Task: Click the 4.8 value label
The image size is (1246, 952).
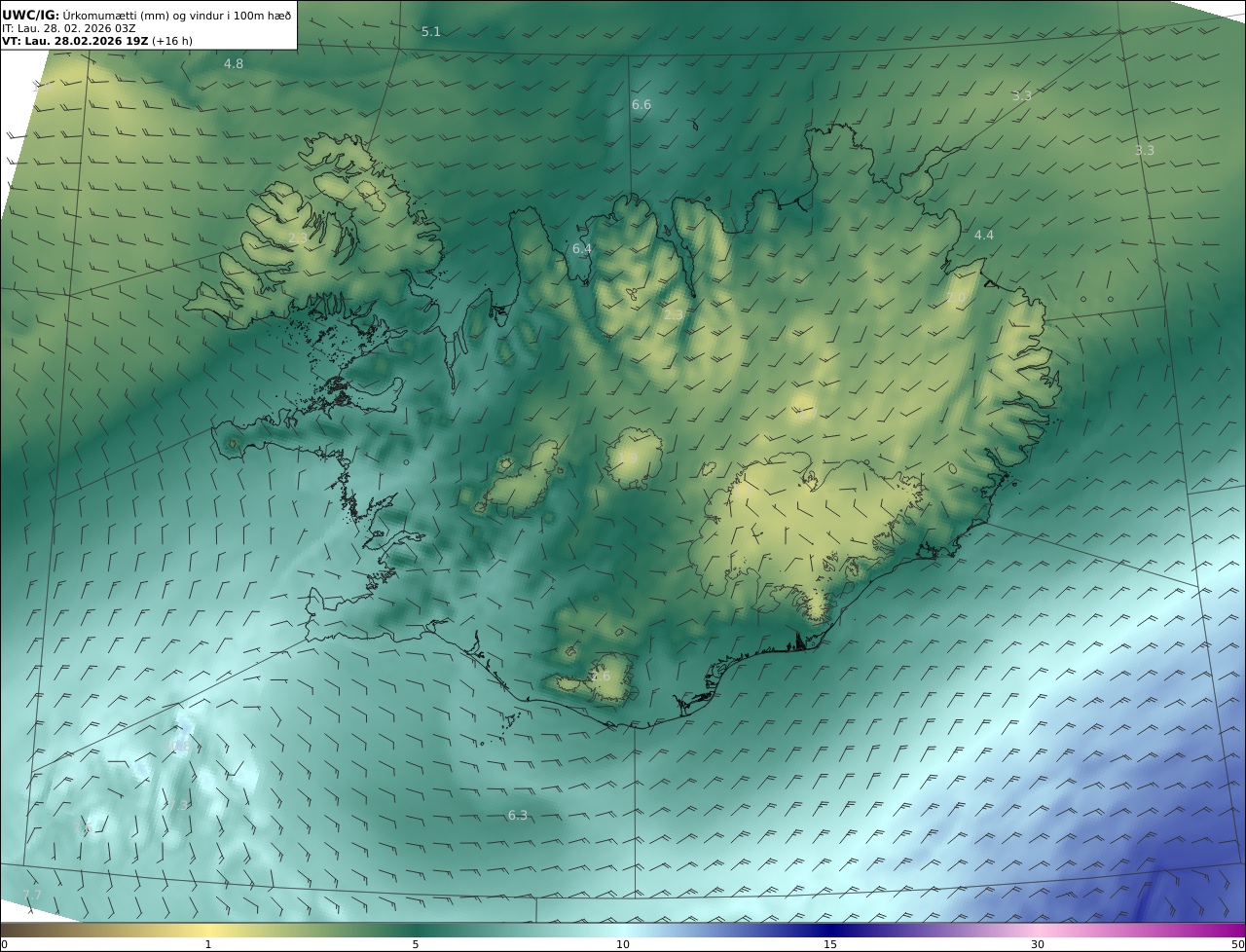Action: (x=234, y=64)
